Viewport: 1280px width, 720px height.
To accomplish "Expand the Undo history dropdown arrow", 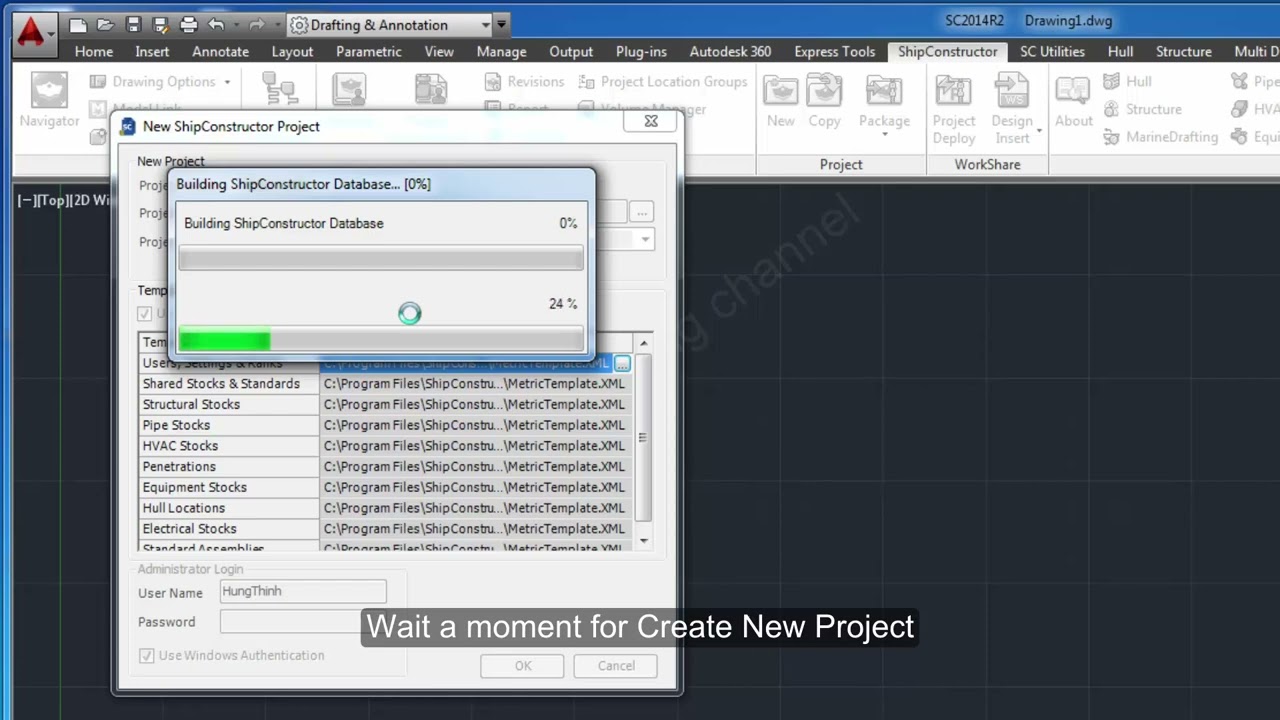I will click(236, 24).
